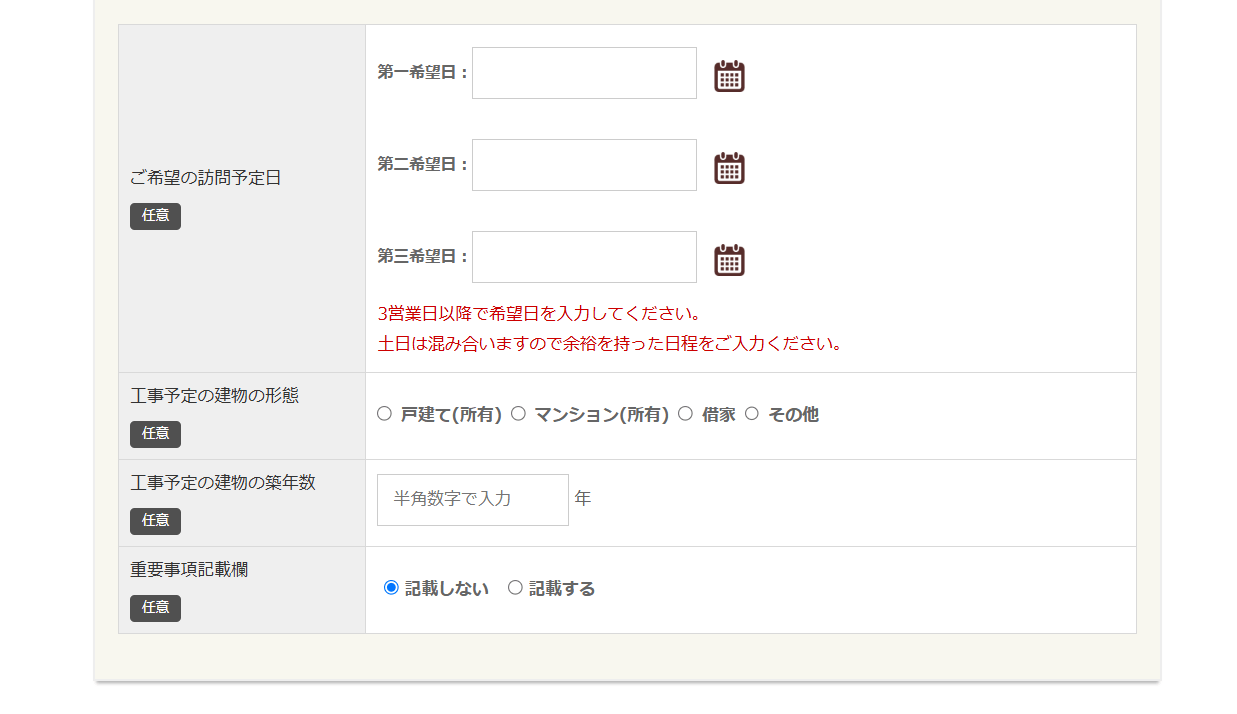Image resolution: width=1237 pixels, height=714 pixels.
Task: Open the calendar picker for 第二希望日
Action: click(729, 168)
